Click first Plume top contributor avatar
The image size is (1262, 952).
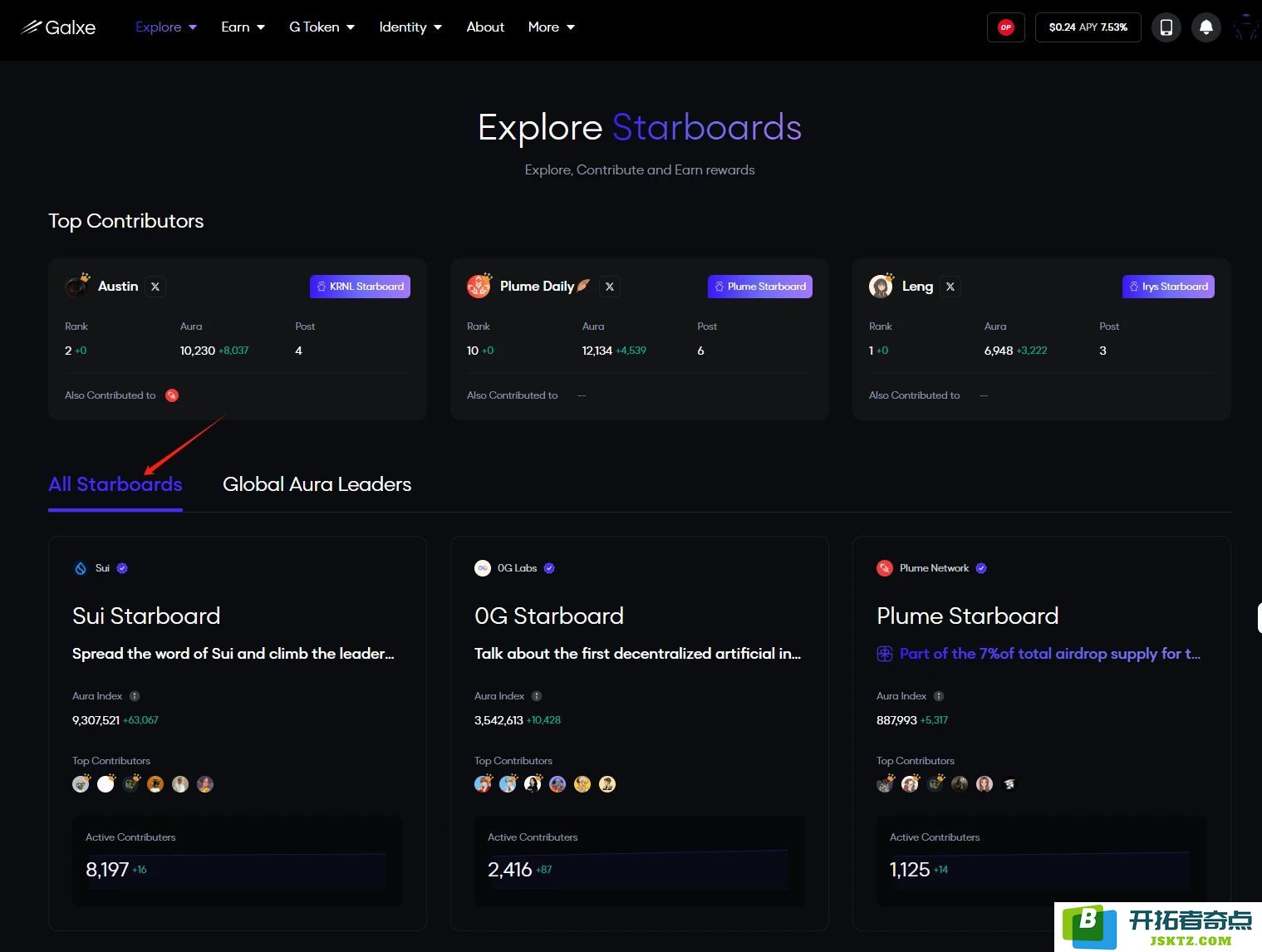885,783
